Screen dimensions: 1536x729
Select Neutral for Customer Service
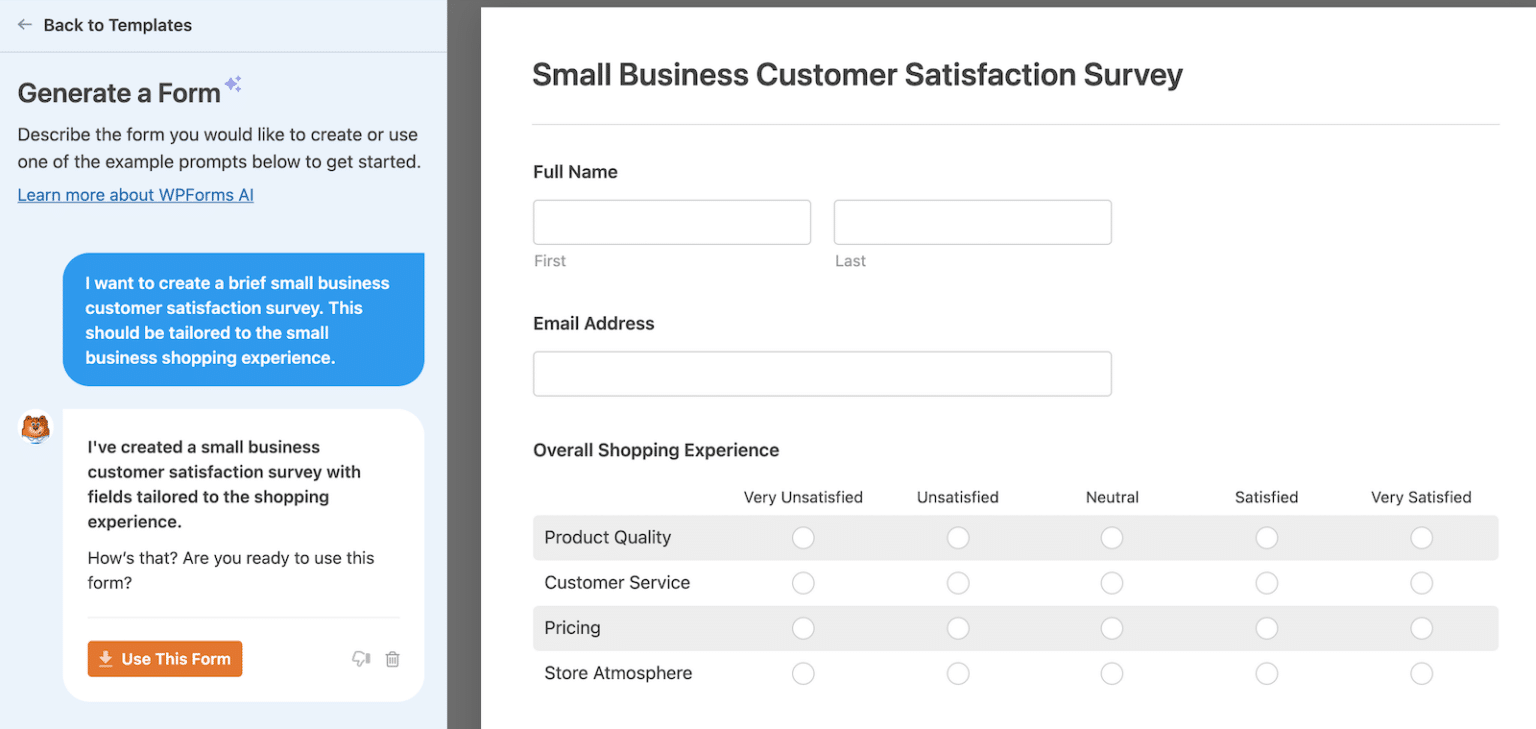[1112, 583]
